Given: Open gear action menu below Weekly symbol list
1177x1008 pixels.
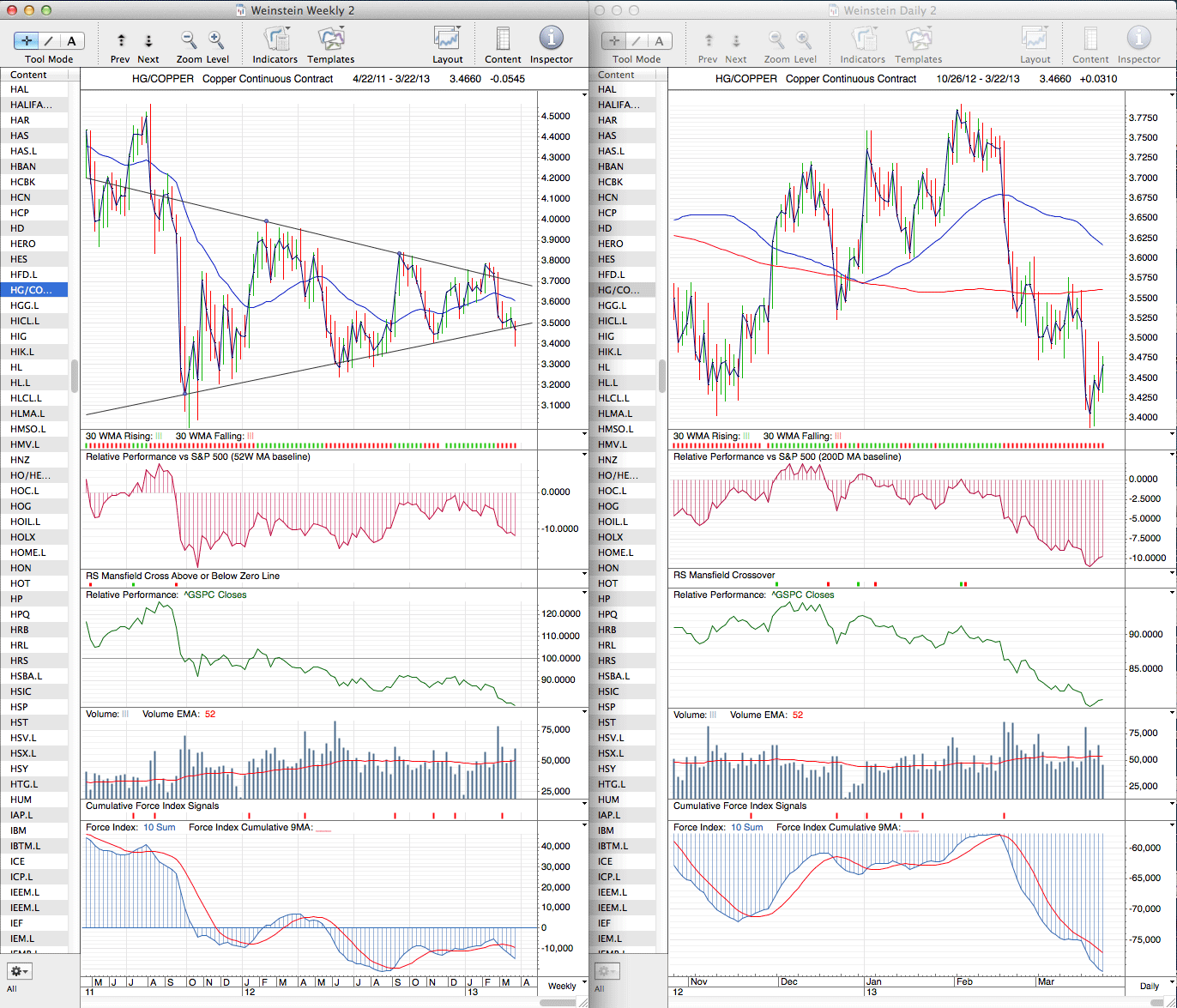Looking at the screenshot, I should [x=19, y=971].
